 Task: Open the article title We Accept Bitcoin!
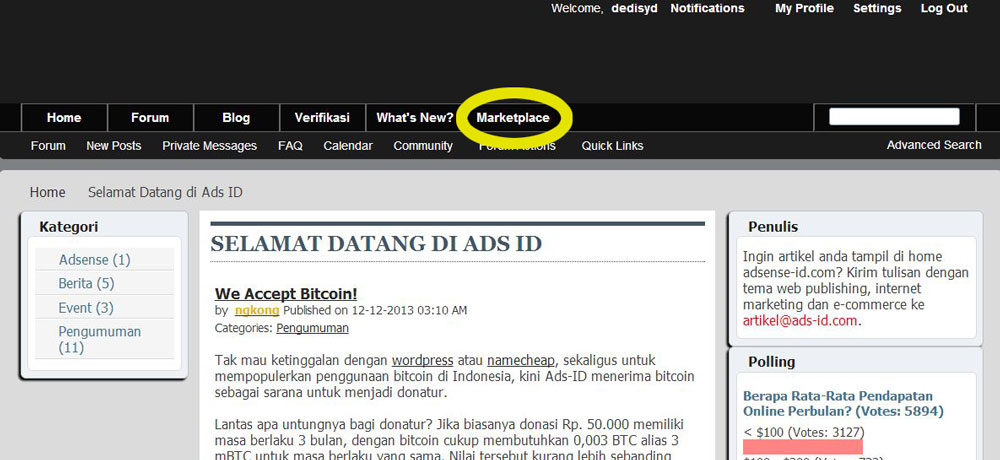pos(286,294)
